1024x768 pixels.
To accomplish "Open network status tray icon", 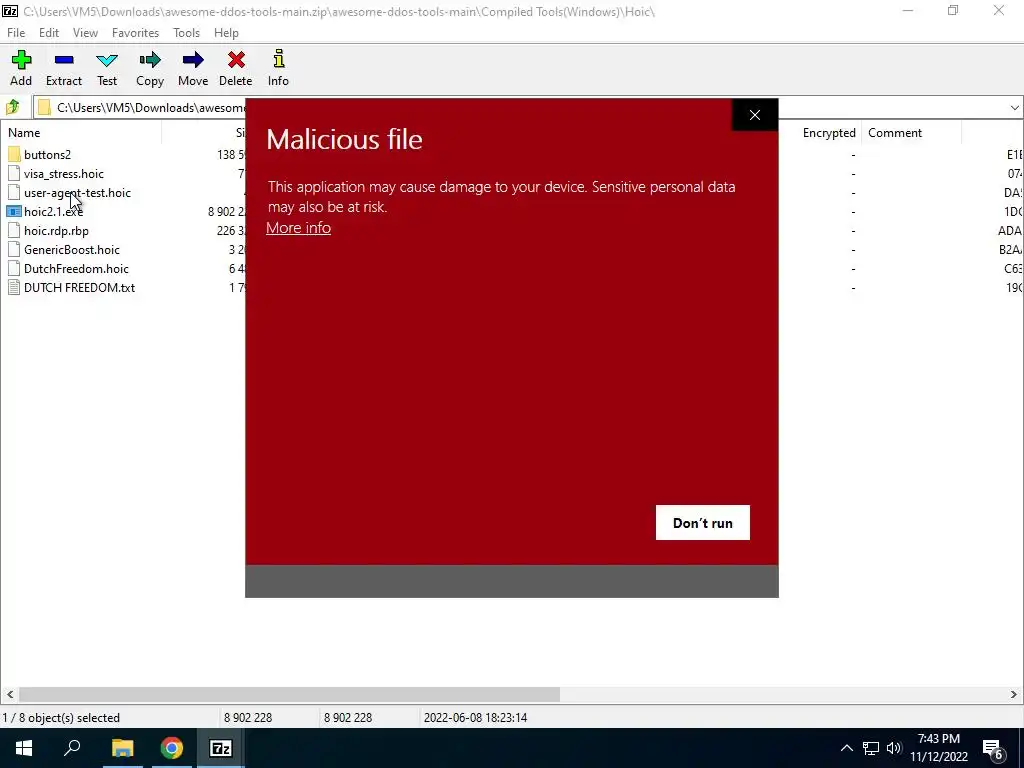I will (871, 748).
